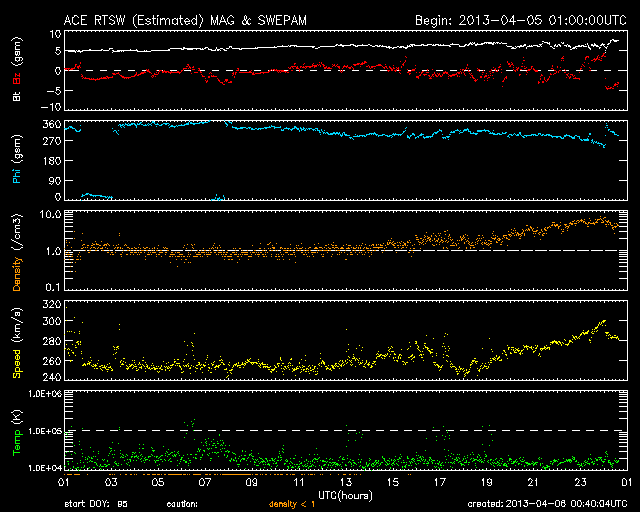Select the white Bt axis label
The height and width of the screenshot is (512, 640).
point(16,97)
